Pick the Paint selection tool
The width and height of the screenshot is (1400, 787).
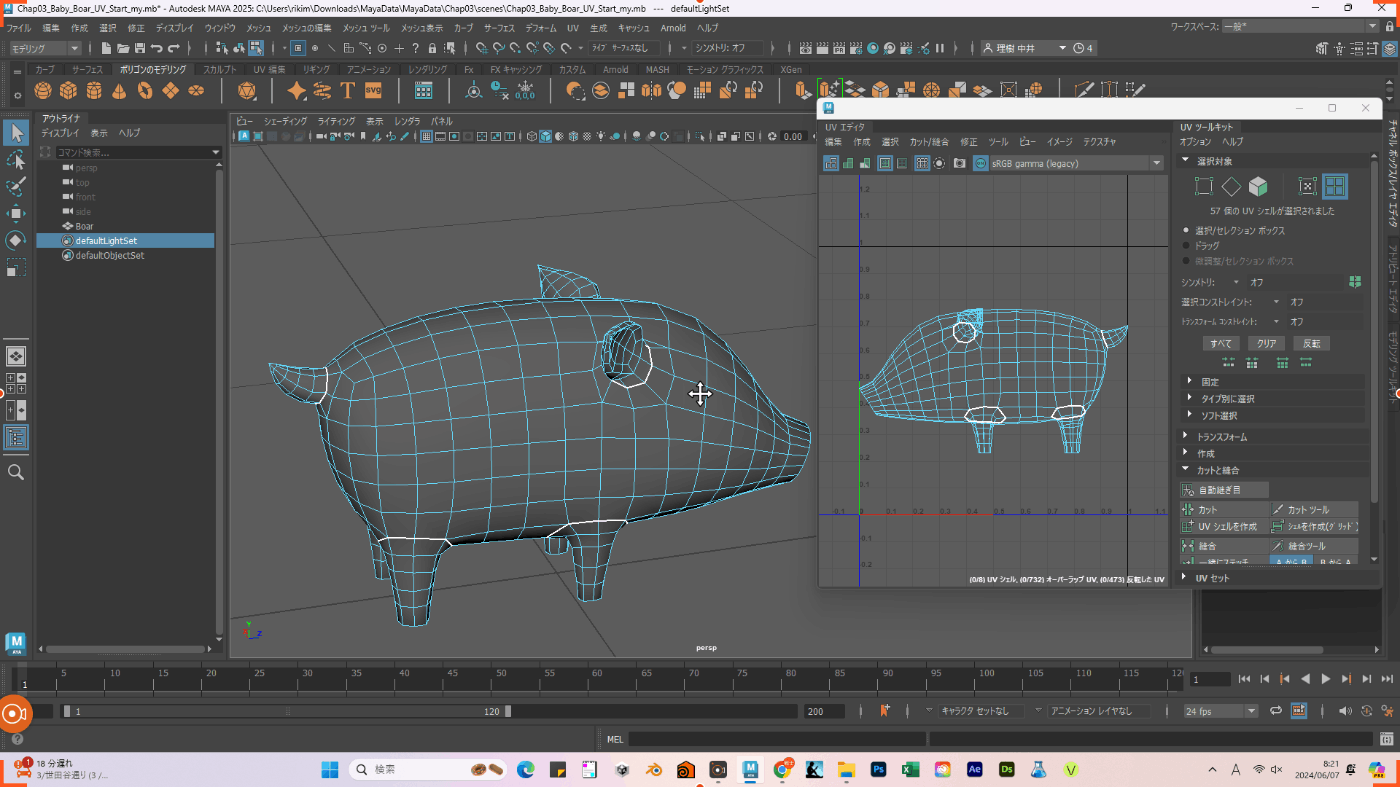(x=16, y=186)
